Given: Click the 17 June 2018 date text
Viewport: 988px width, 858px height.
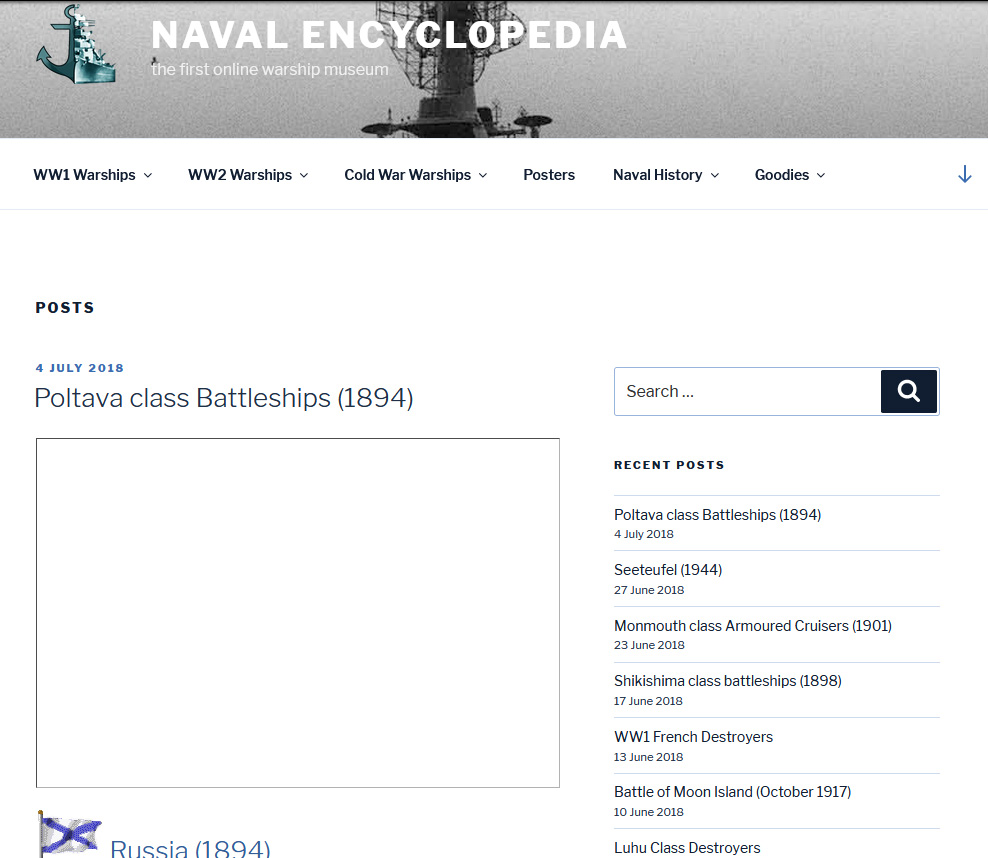Looking at the screenshot, I should [648, 701].
